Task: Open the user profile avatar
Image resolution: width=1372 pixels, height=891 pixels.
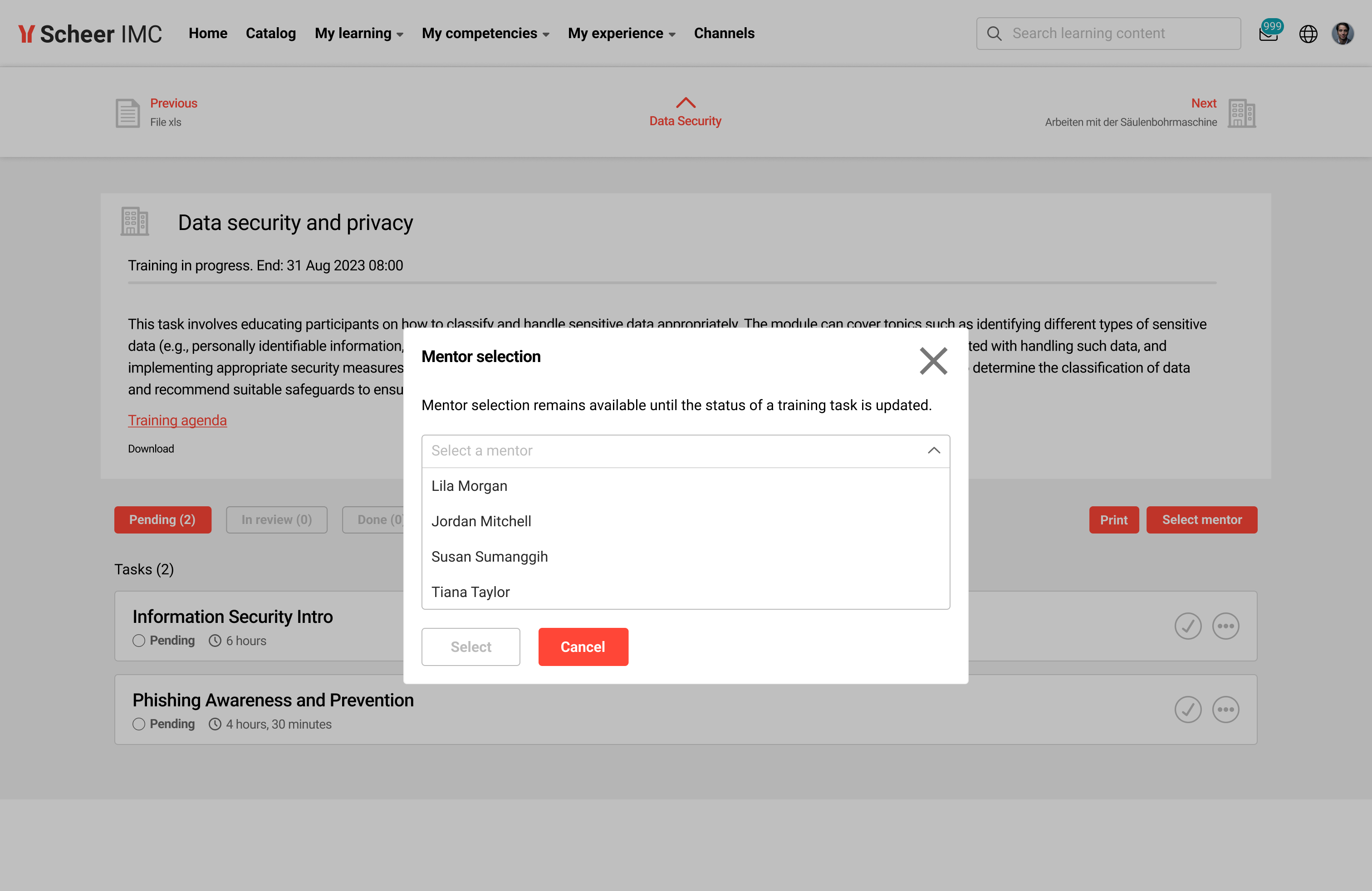Action: (1342, 34)
